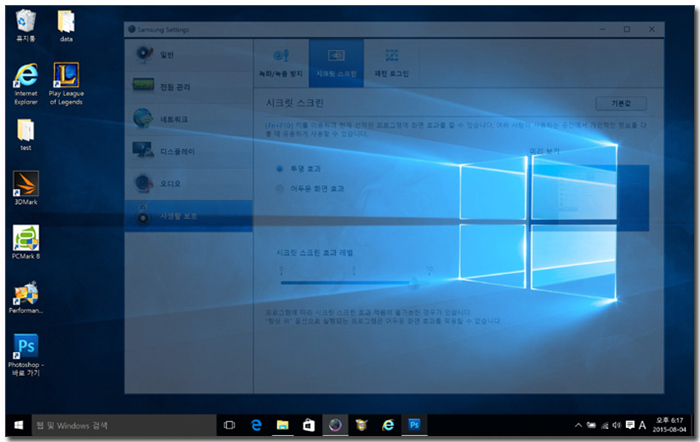Open the network icon in the tray
Screen dimensions: 700x442
click(x=604, y=425)
